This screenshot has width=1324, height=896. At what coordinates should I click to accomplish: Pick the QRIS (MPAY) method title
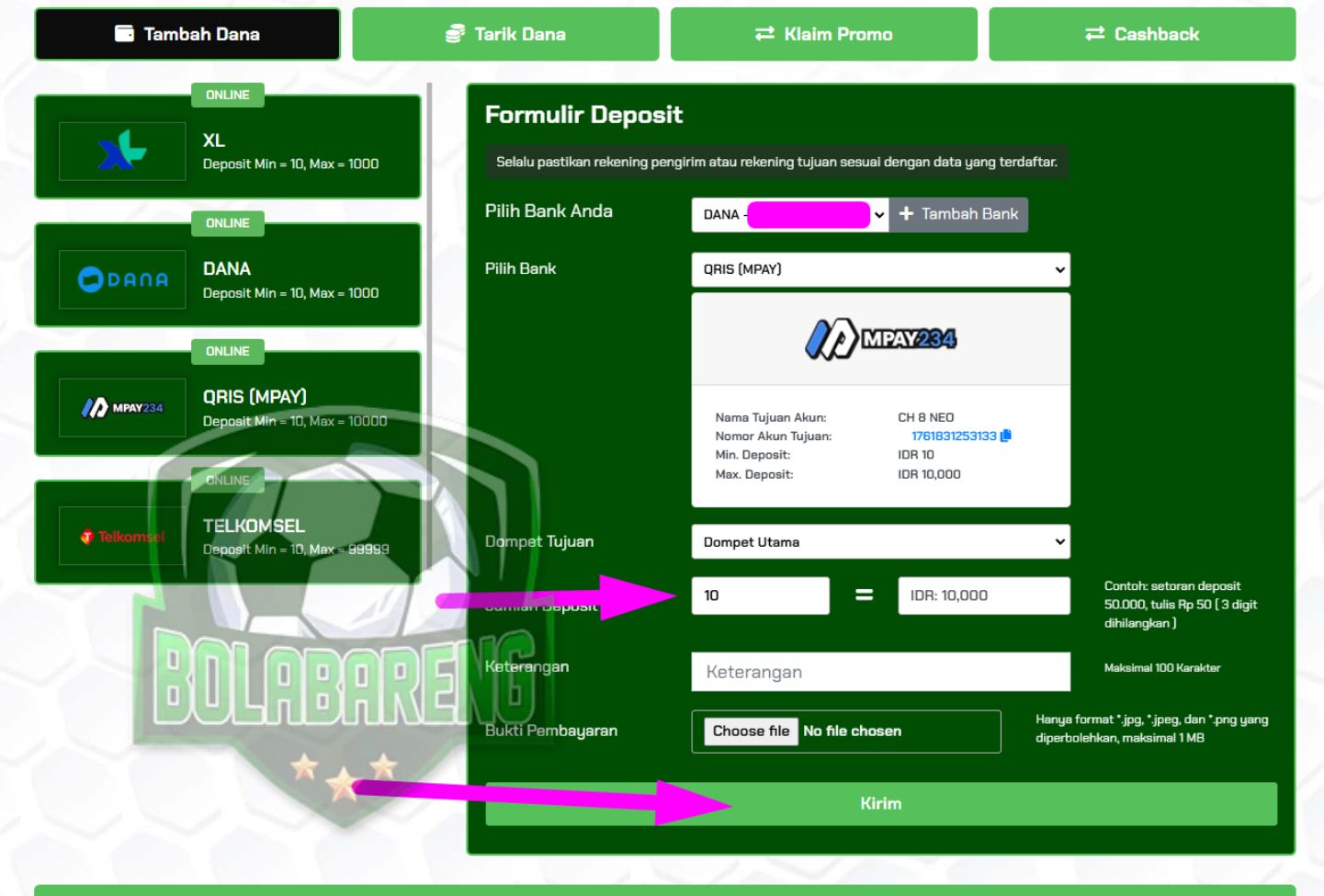coord(255,397)
